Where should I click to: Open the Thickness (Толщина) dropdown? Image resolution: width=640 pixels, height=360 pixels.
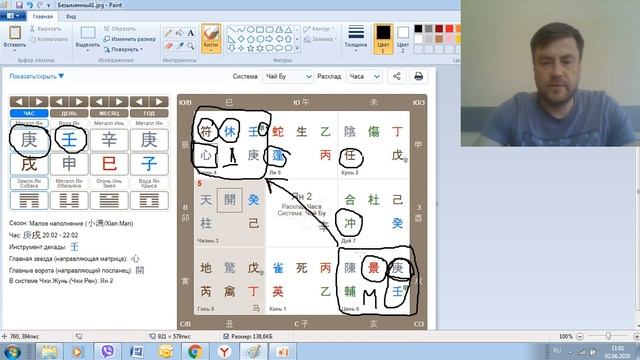pyautogui.click(x=356, y=38)
